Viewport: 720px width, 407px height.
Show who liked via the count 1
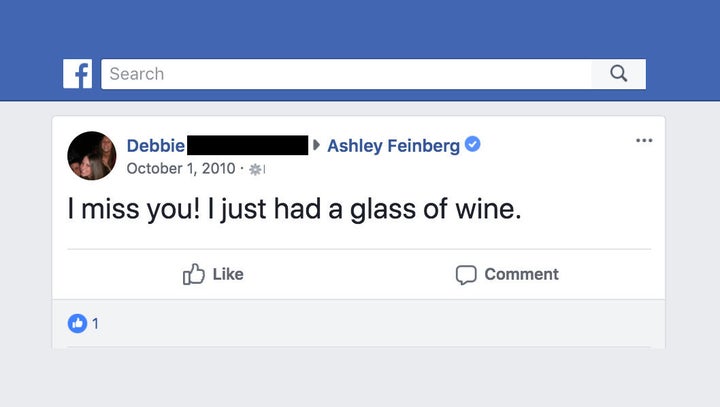point(95,324)
